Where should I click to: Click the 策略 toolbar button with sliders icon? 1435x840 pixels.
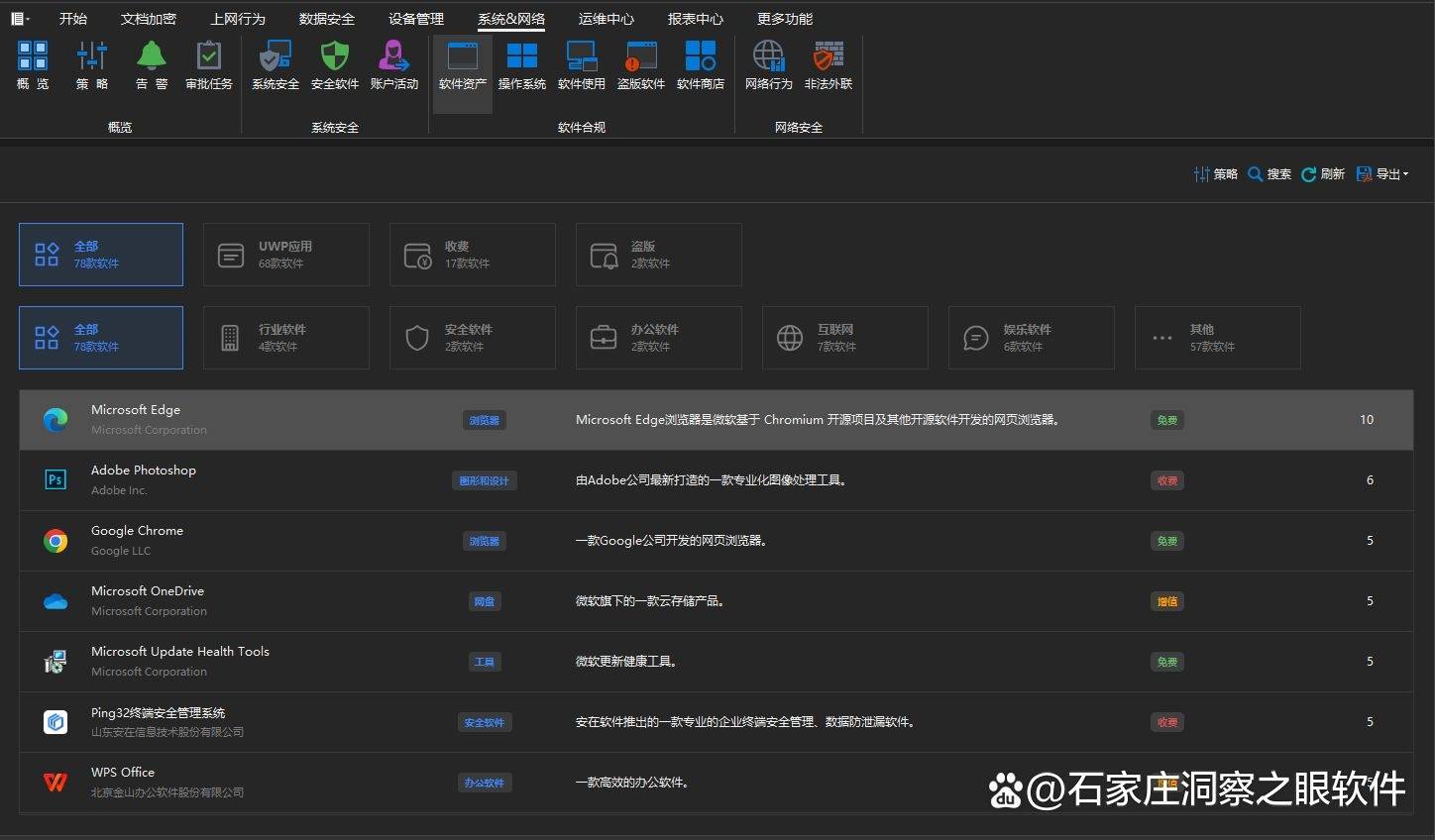coord(1216,174)
